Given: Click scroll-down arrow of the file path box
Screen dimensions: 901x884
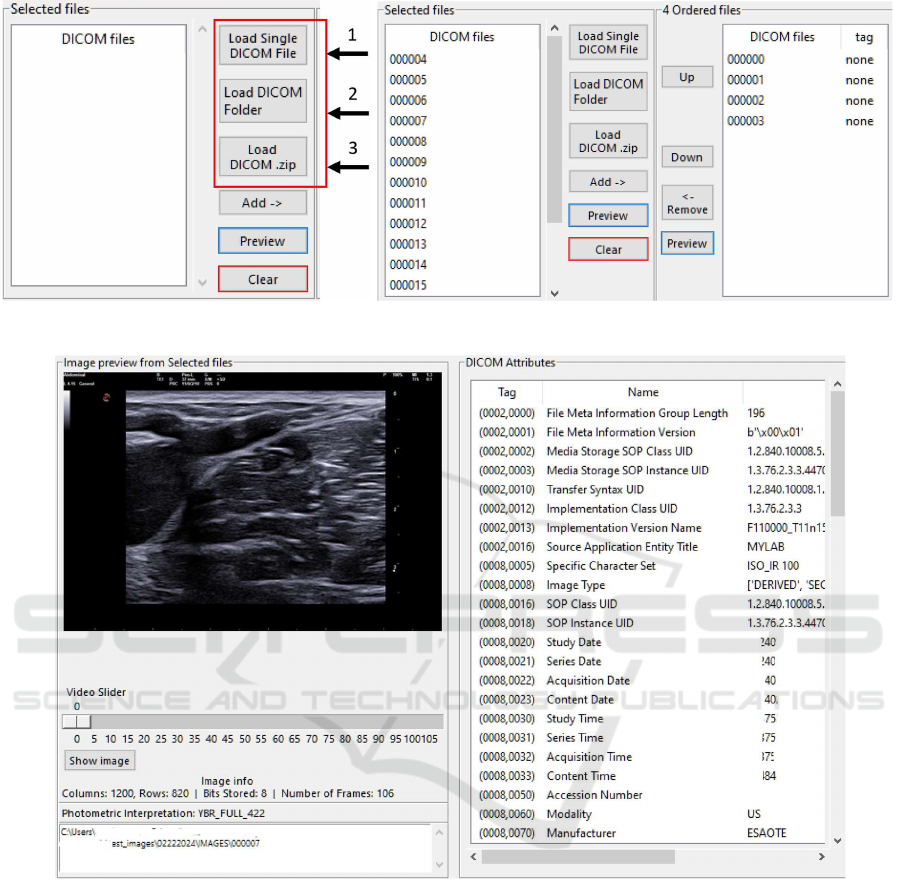Looking at the screenshot, I should pos(440,864).
